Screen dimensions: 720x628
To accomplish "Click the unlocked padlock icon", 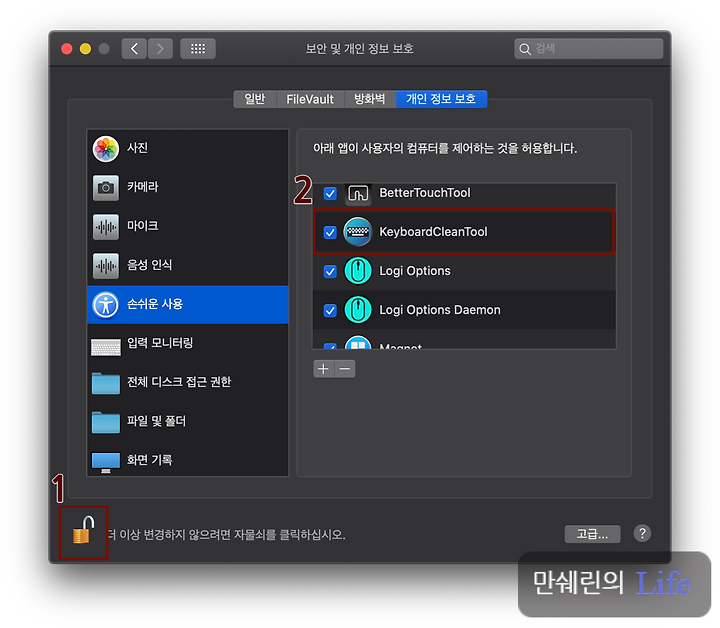I will (x=83, y=530).
